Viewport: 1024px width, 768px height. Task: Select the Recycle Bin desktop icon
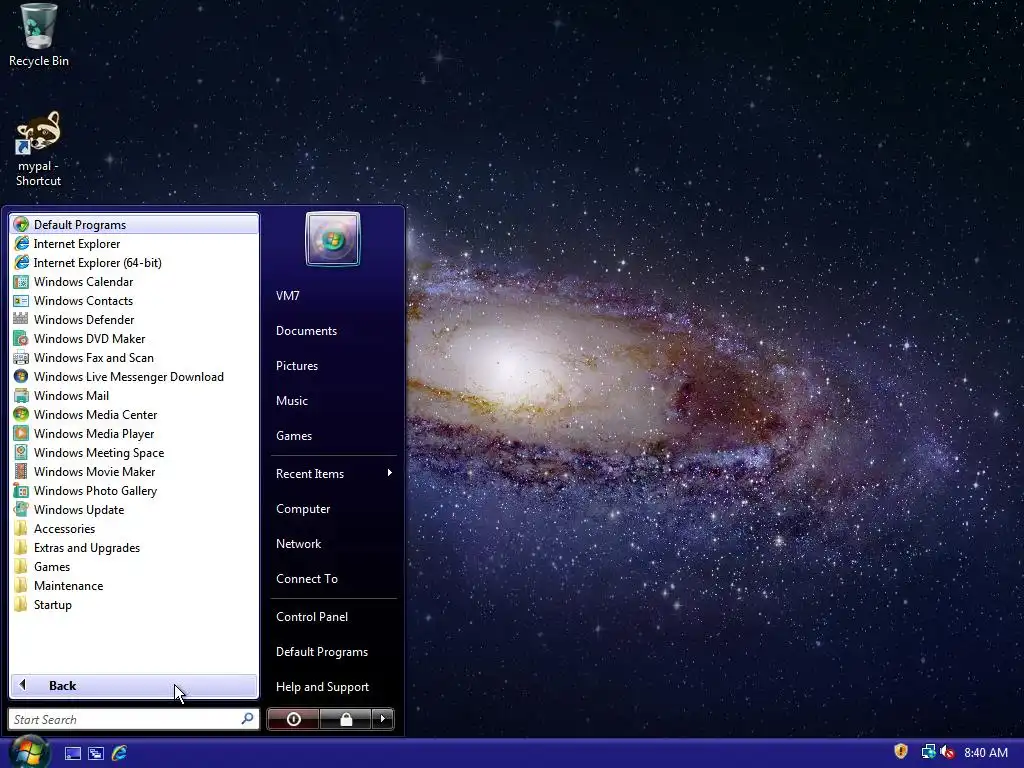(x=39, y=36)
